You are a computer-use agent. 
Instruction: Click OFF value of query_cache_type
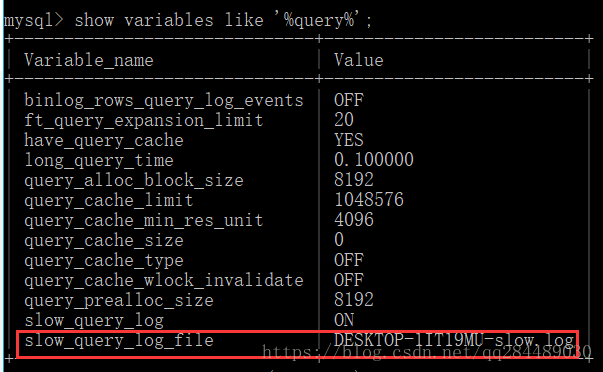pyautogui.click(x=349, y=260)
